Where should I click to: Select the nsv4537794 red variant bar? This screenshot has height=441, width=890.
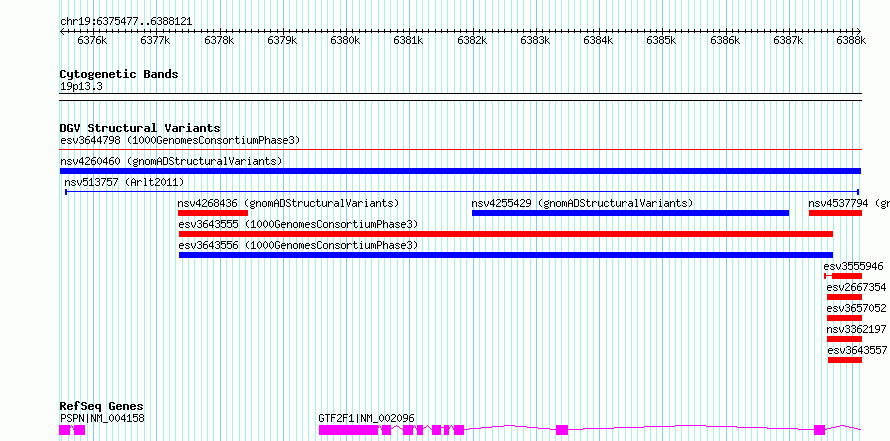click(835, 213)
